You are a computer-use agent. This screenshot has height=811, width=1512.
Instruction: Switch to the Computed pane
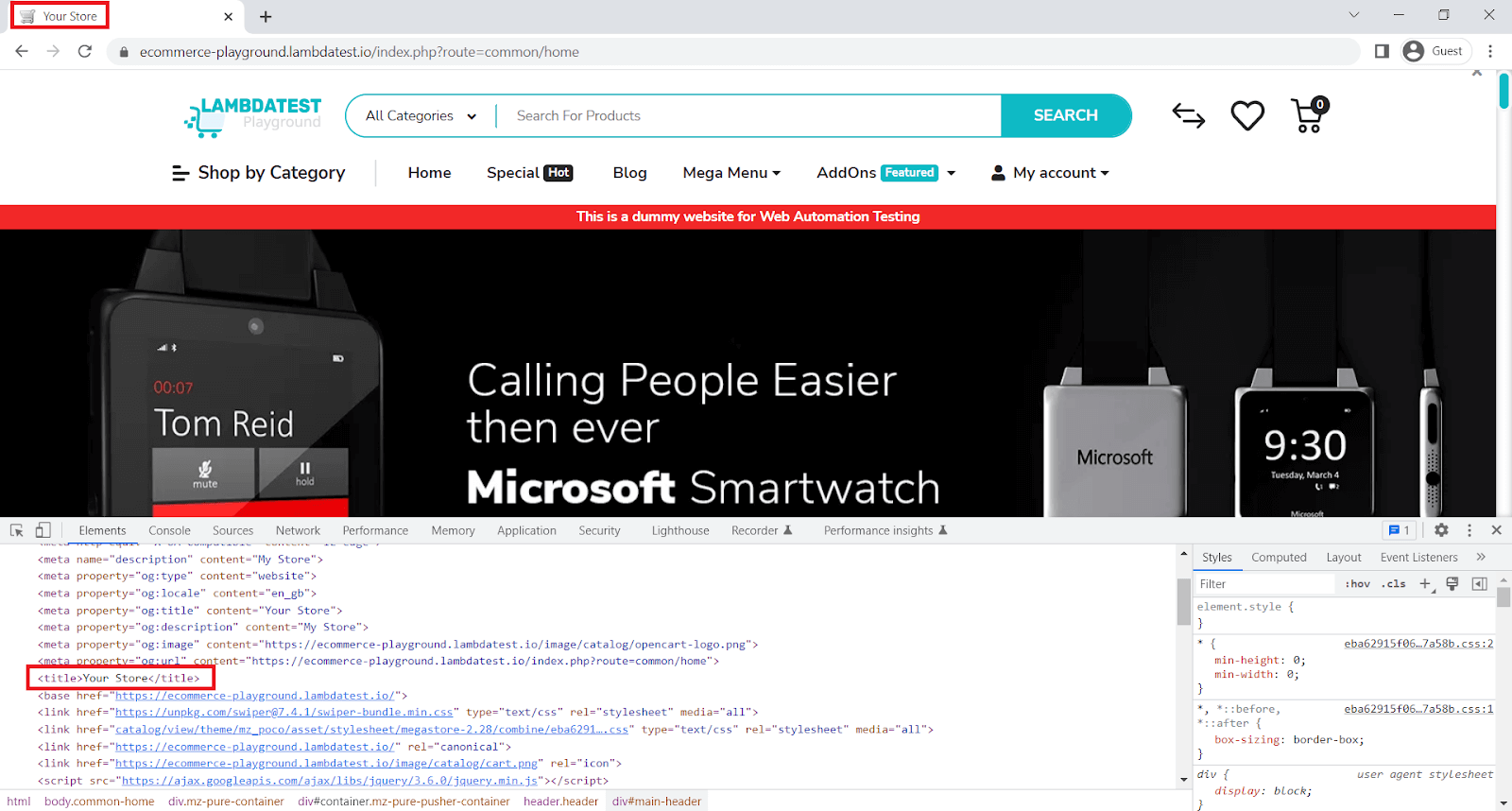(x=1279, y=557)
